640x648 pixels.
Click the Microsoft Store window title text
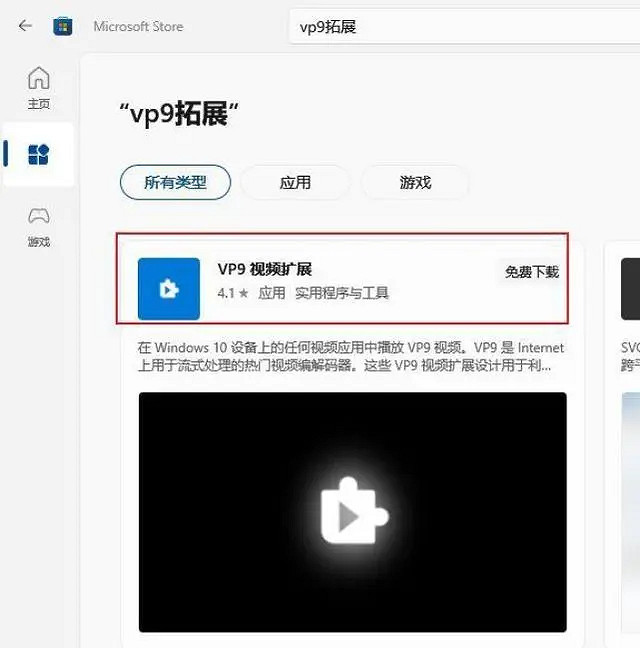pyautogui.click(x=138, y=26)
